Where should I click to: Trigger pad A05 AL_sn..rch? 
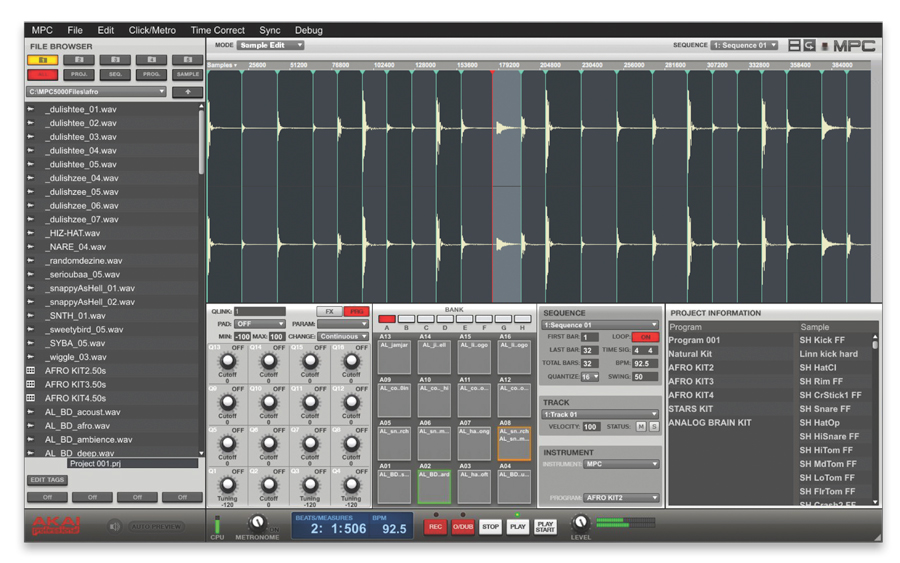(x=394, y=443)
